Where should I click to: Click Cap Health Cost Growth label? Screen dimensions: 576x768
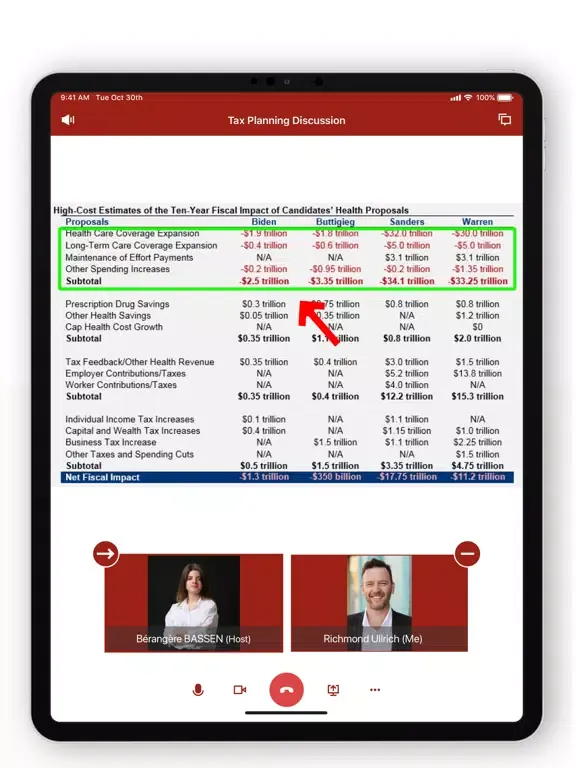click(x=114, y=327)
